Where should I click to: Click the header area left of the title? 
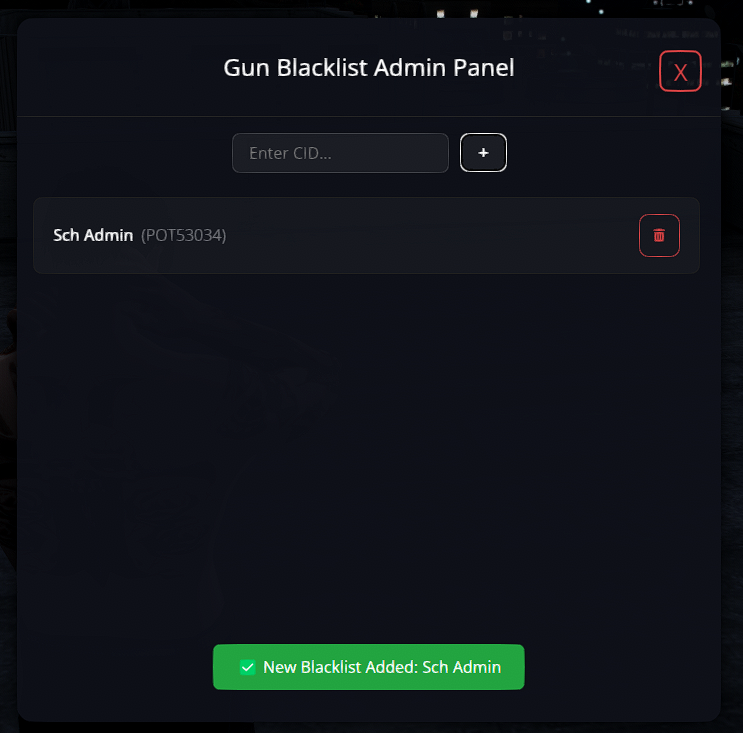click(118, 68)
